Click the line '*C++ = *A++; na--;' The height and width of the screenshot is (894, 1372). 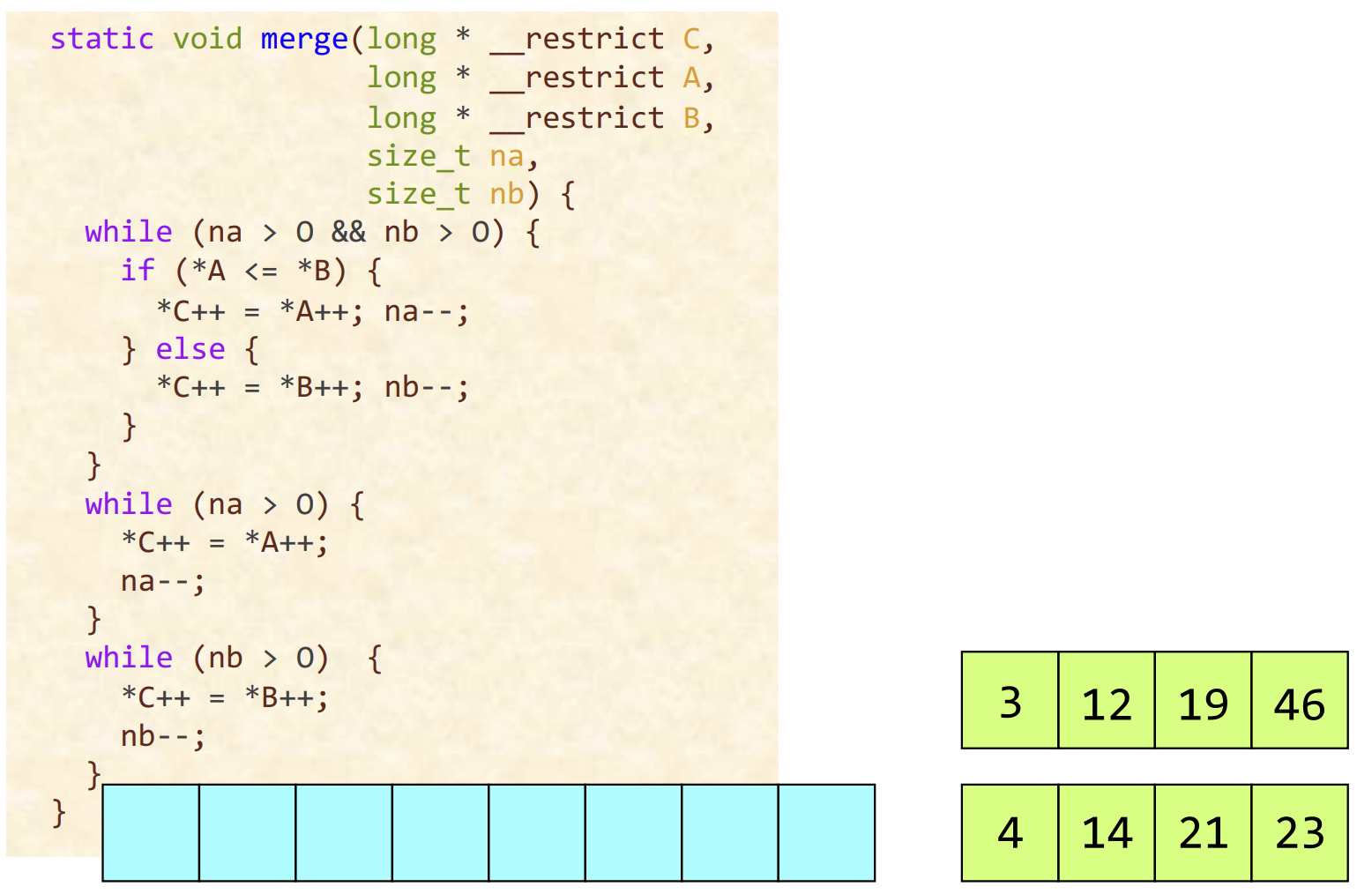[x=312, y=311]
